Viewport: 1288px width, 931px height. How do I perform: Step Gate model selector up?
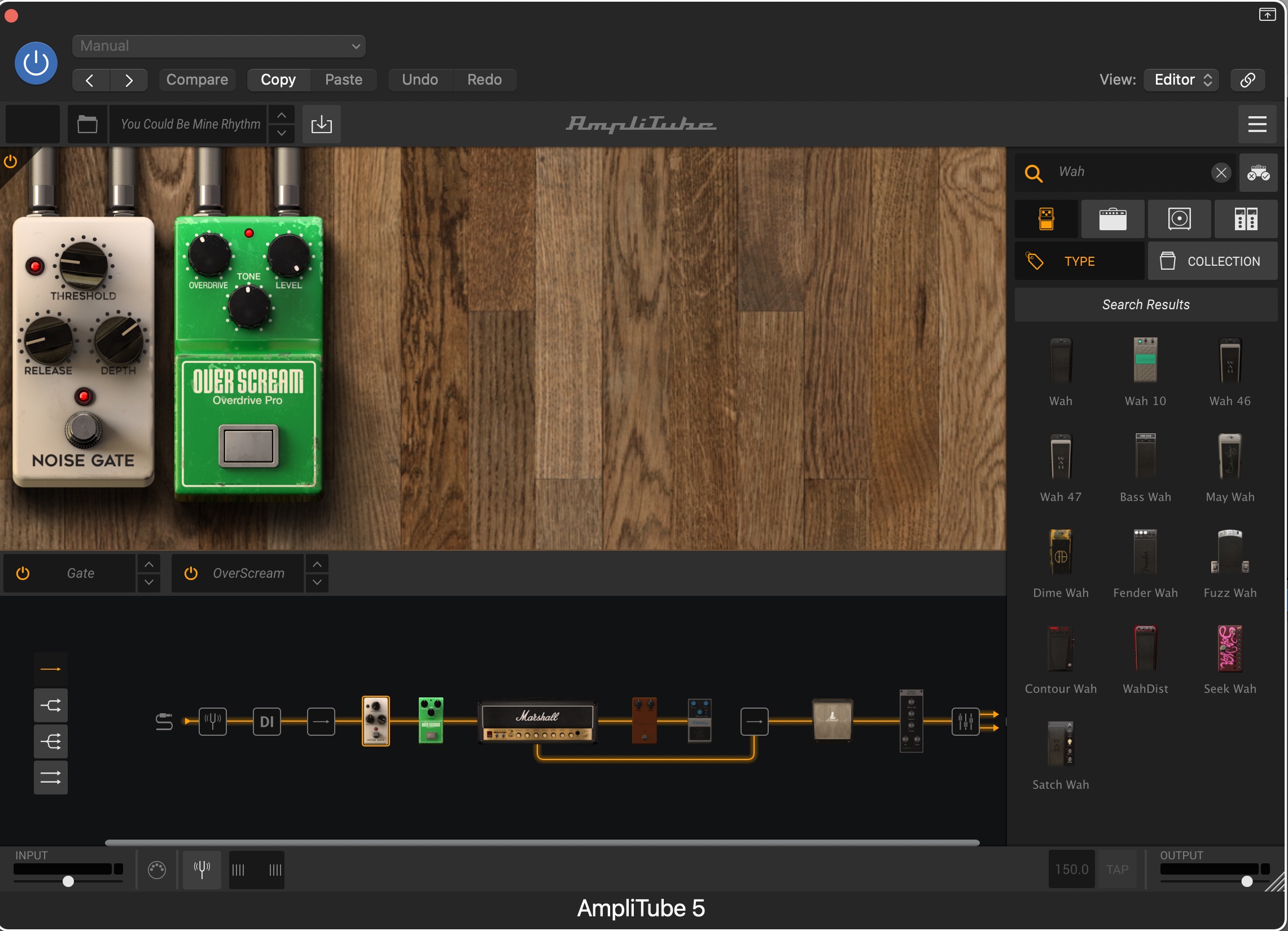(149, 564)
